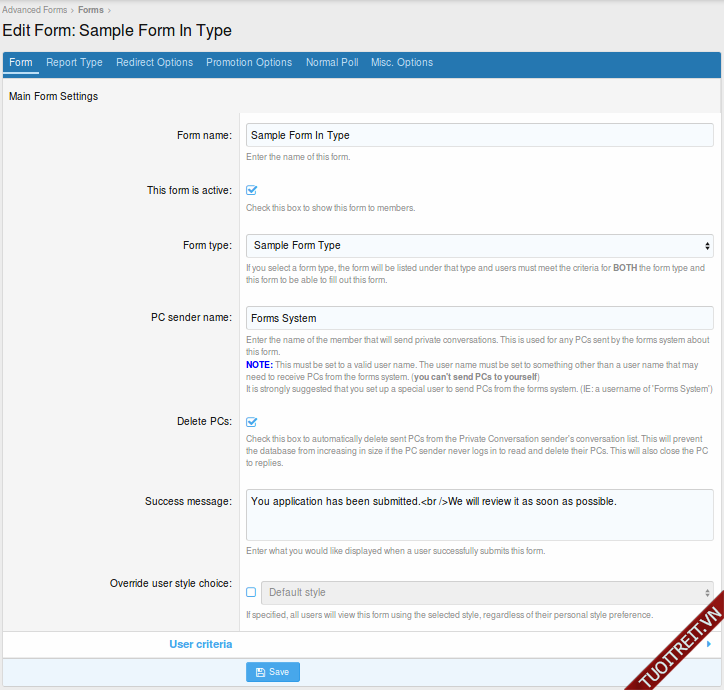Toggle the 'This form is active' checkbox
Viewport: 724px width, 690px height.
click(x=252, y=190)
